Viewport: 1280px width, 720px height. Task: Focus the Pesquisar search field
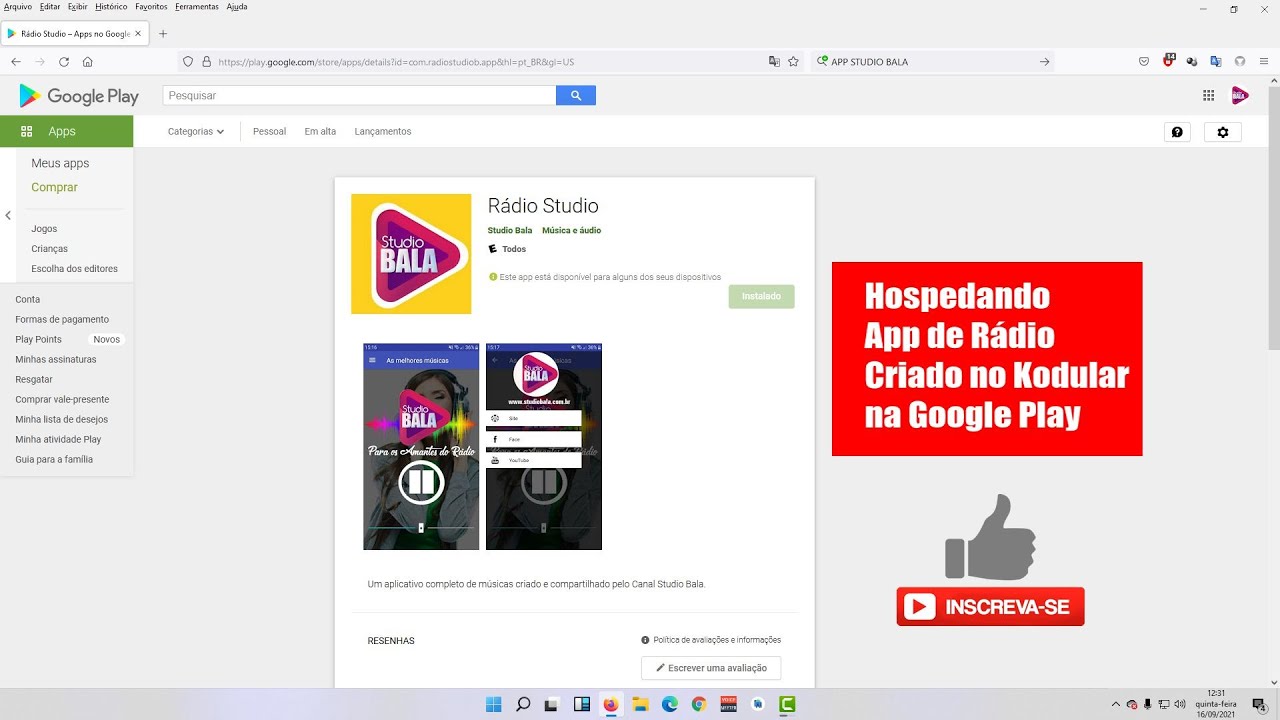point(359,95)
